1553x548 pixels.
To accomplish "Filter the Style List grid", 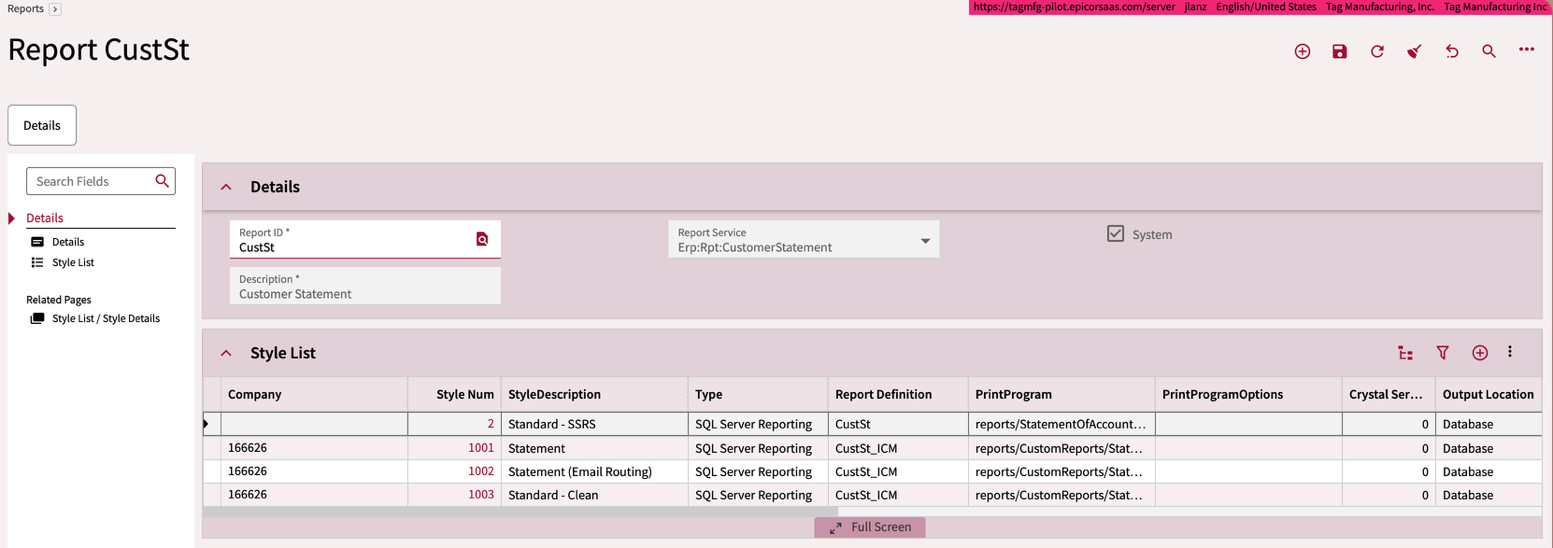I will click(1442, 353).
